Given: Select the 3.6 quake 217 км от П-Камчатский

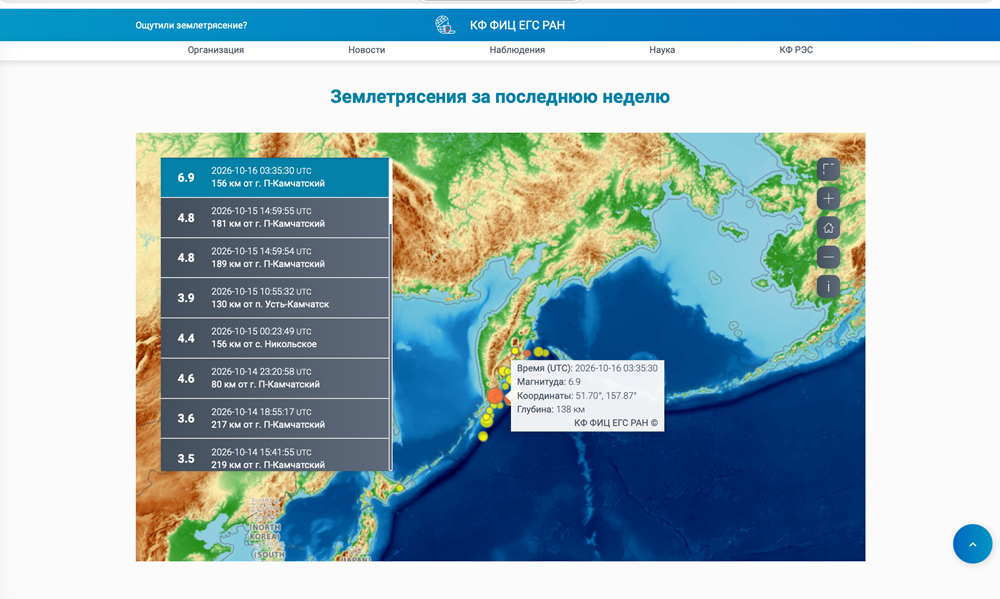Looking at the screenshot, I should 274,418.
